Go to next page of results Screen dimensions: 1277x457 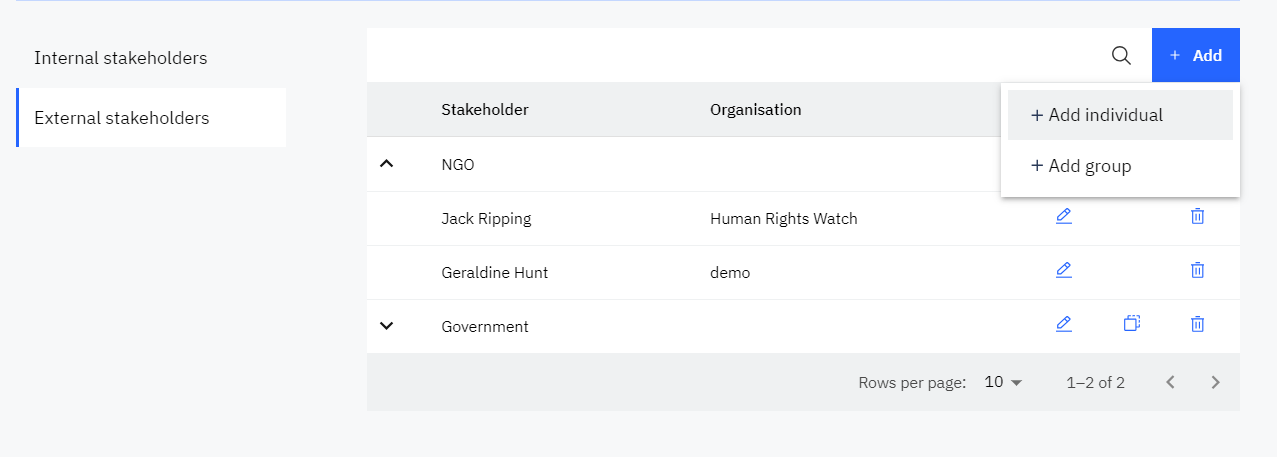point(1215,382)
